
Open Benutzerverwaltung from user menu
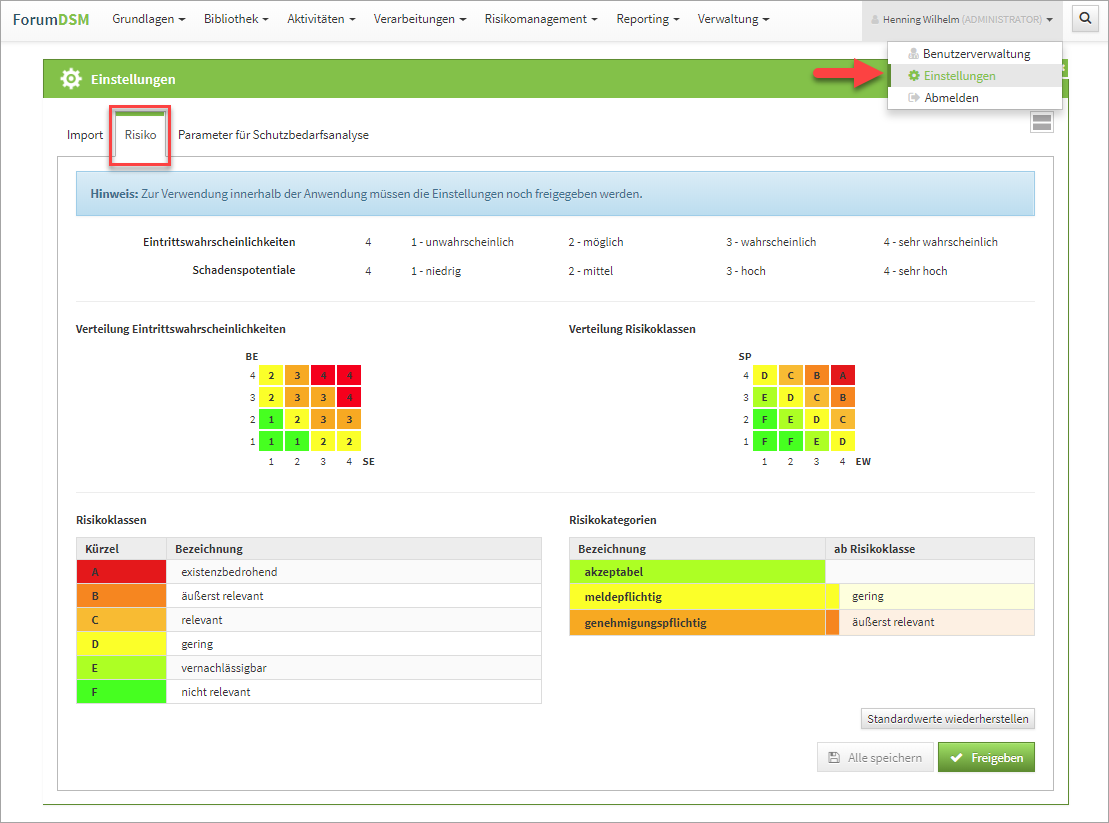[x=975, y=54]
